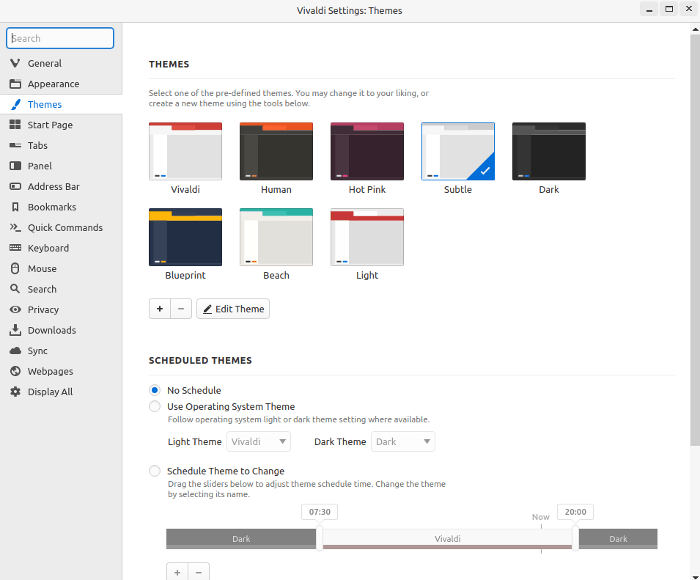This screenshot has width=700, height=580.
Task: Click the Mouse icon in sidebar
Action: [x=15, y=268]
